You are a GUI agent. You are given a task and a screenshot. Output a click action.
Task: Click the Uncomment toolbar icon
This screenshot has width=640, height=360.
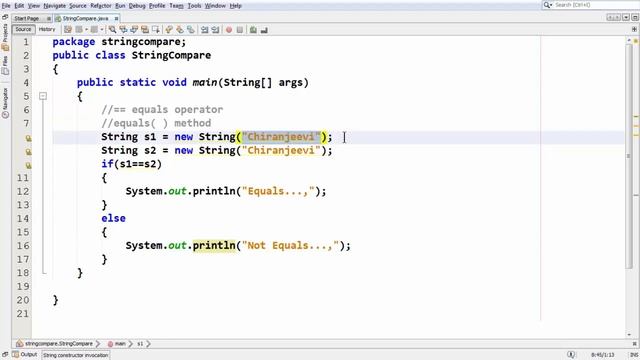point(264,29)
